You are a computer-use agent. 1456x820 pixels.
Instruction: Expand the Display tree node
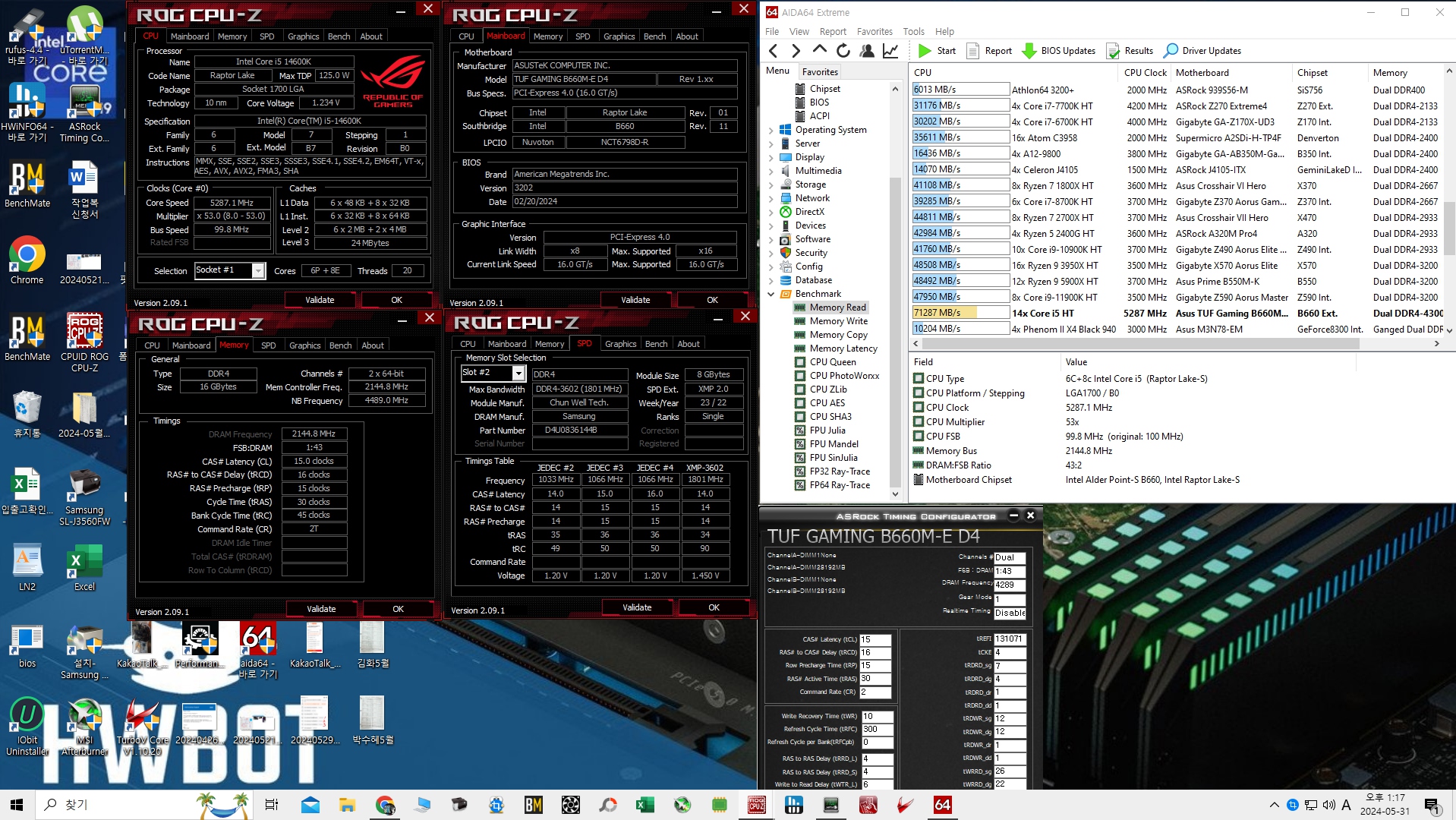(771, 157)
